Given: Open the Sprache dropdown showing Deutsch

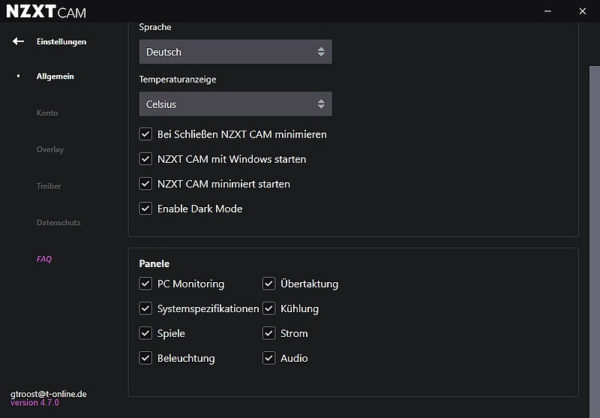Looking at the screenshot, I should [235, 52].
